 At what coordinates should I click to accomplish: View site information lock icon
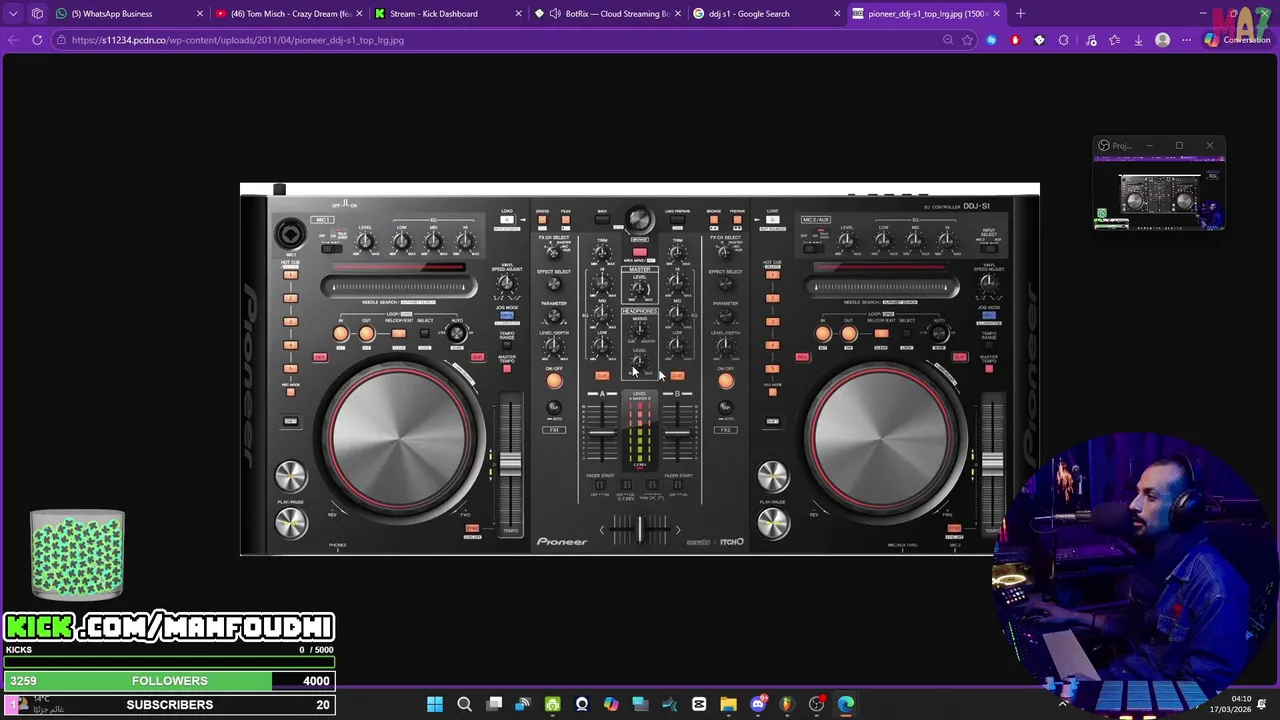[x=61, y=40]
